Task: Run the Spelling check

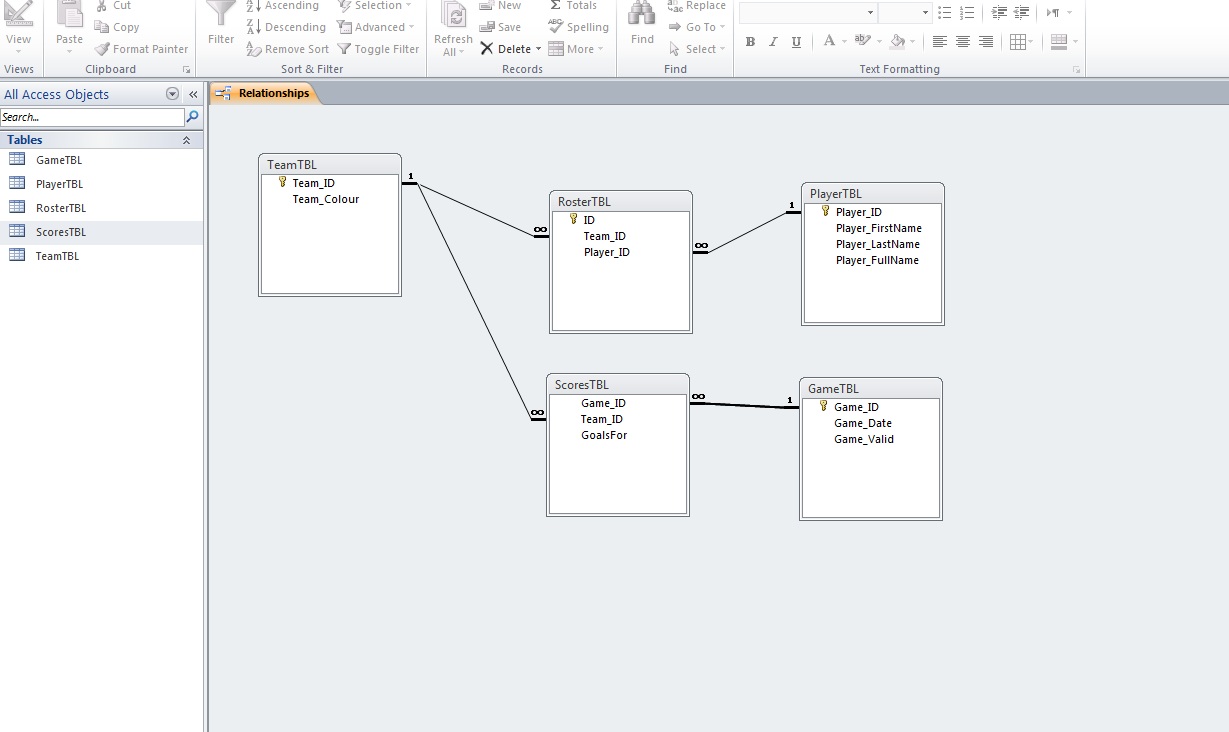Action: (x=578, y=27)
